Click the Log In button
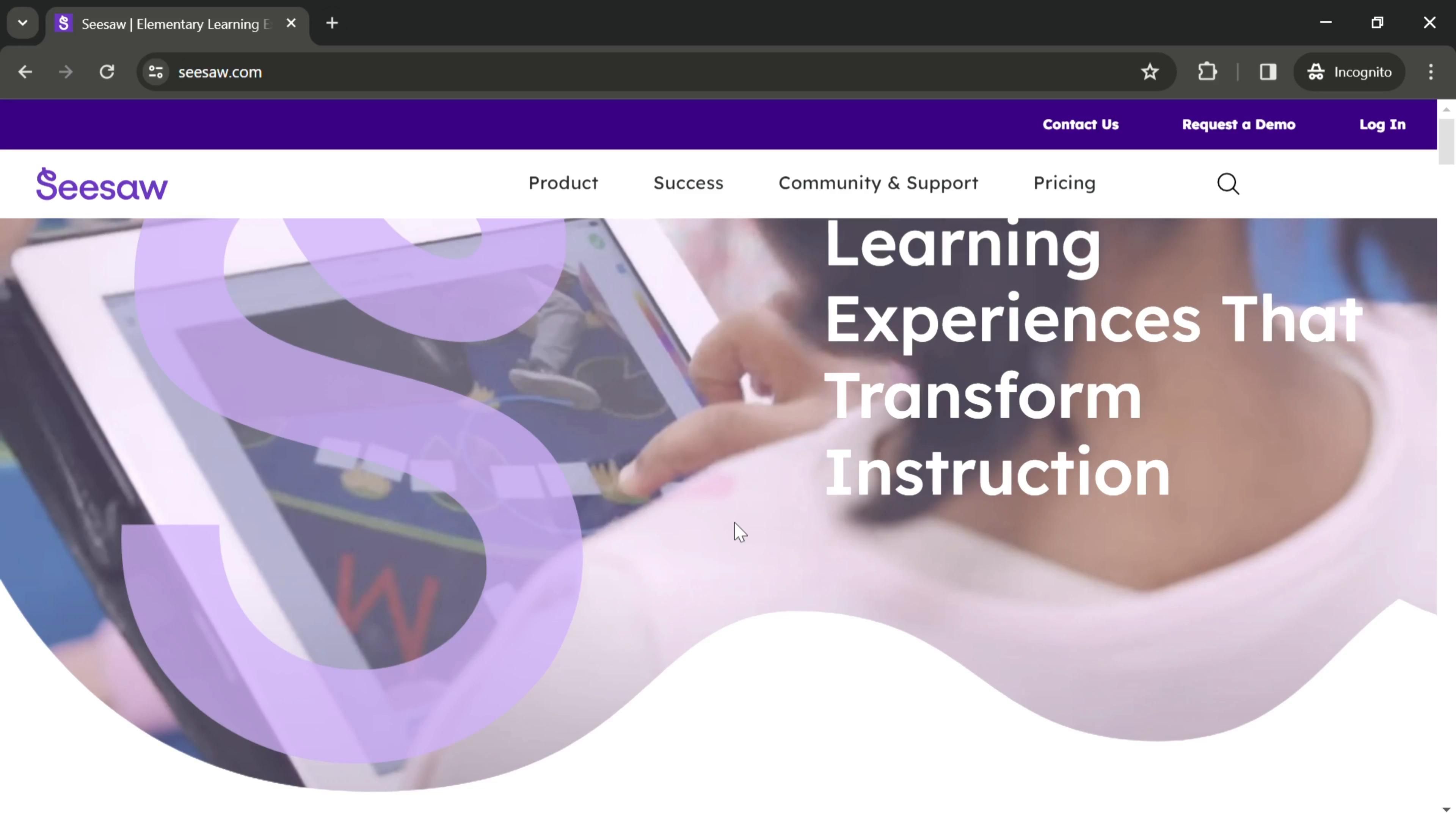Viewport: 1456px width, 819px height. coord(1383,124)
